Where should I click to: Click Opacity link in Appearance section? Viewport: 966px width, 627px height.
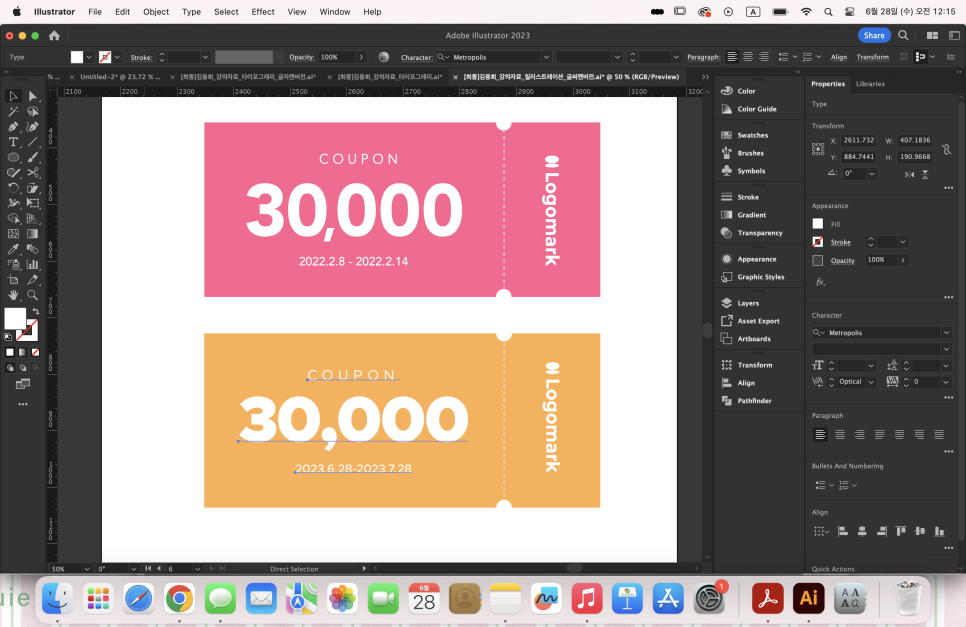pos(842,261)
